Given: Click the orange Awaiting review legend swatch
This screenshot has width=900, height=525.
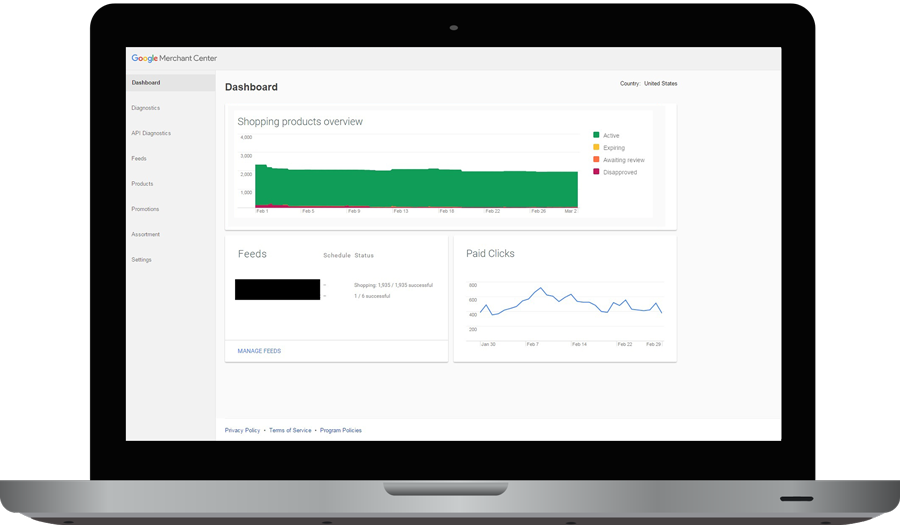Looking at the screenshot, I should [596, 160].
